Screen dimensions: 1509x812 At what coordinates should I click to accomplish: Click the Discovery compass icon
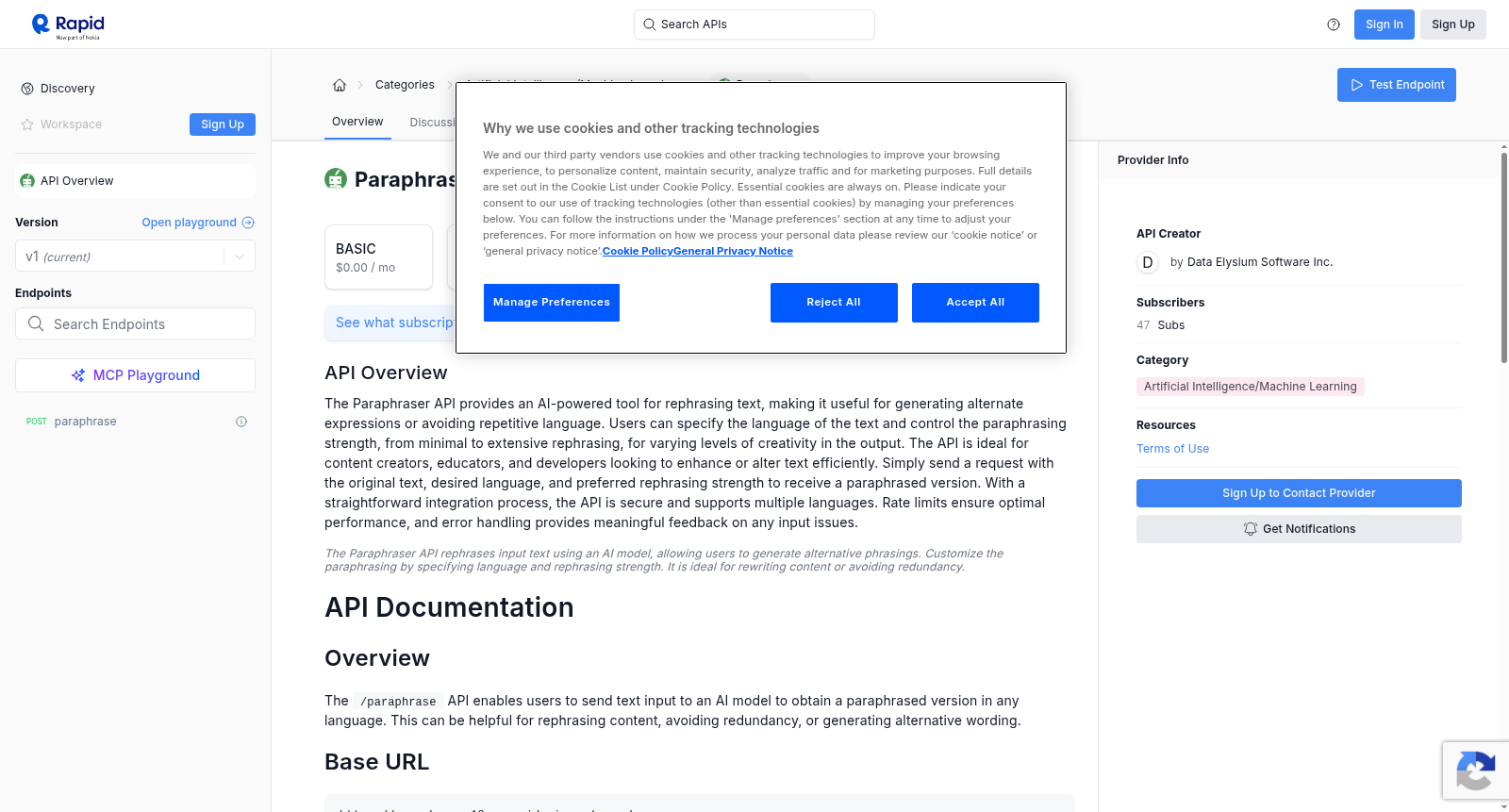coord(27,89)
